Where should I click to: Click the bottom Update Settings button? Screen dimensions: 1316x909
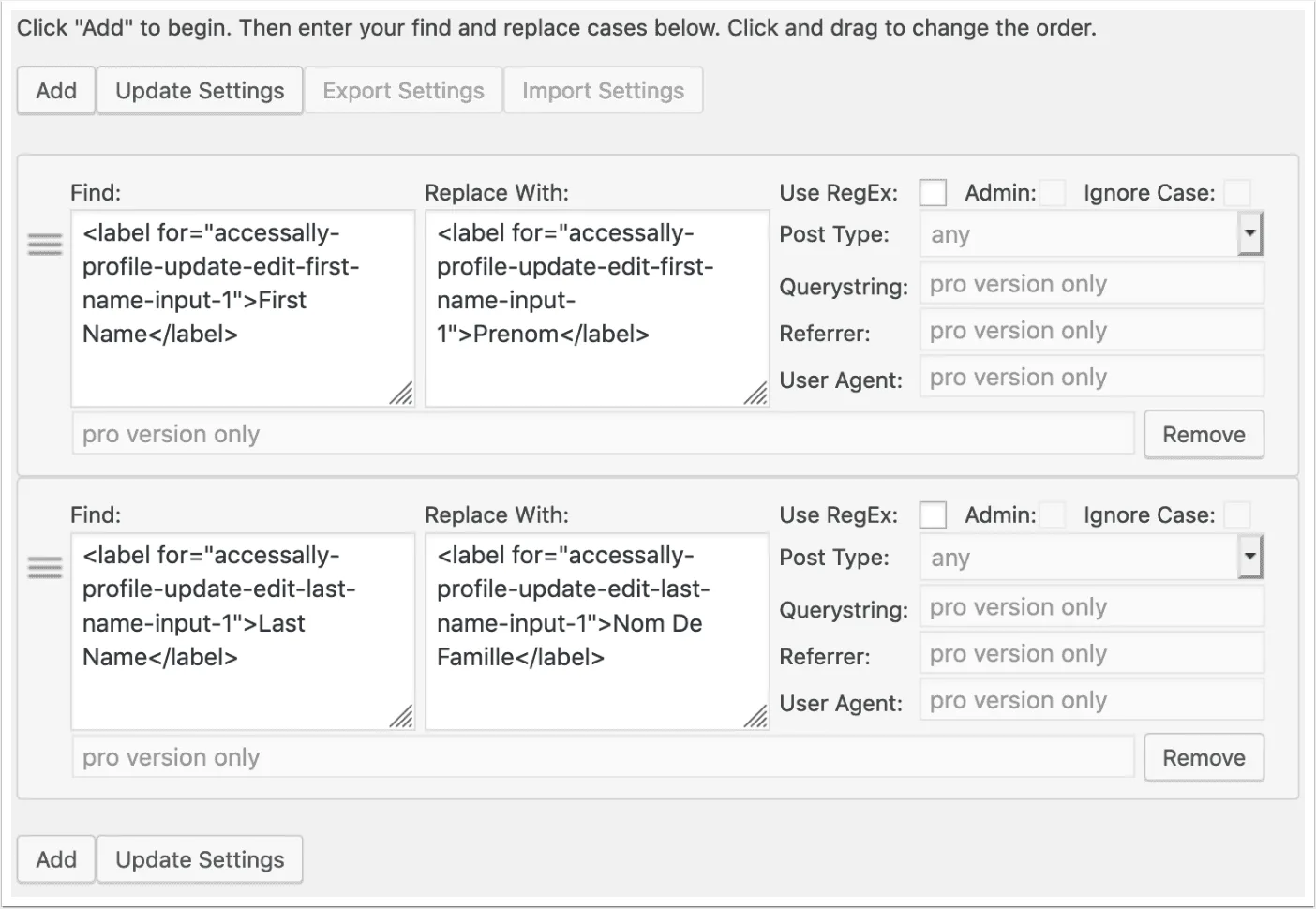[x=200, y=859]
